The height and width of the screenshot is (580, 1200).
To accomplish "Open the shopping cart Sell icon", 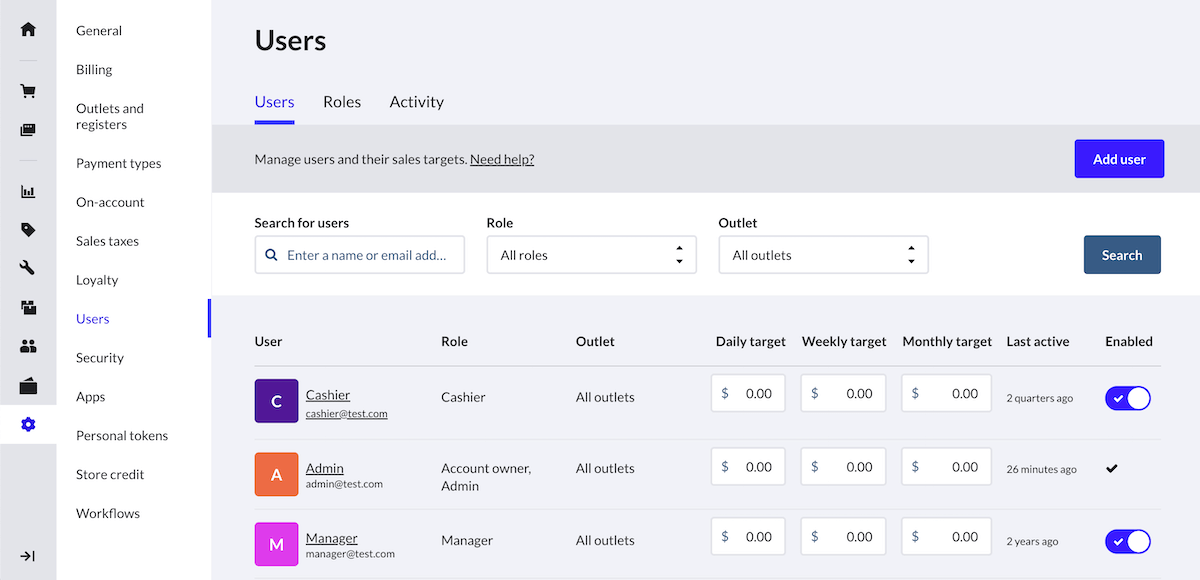I will [x=28, y=91].
